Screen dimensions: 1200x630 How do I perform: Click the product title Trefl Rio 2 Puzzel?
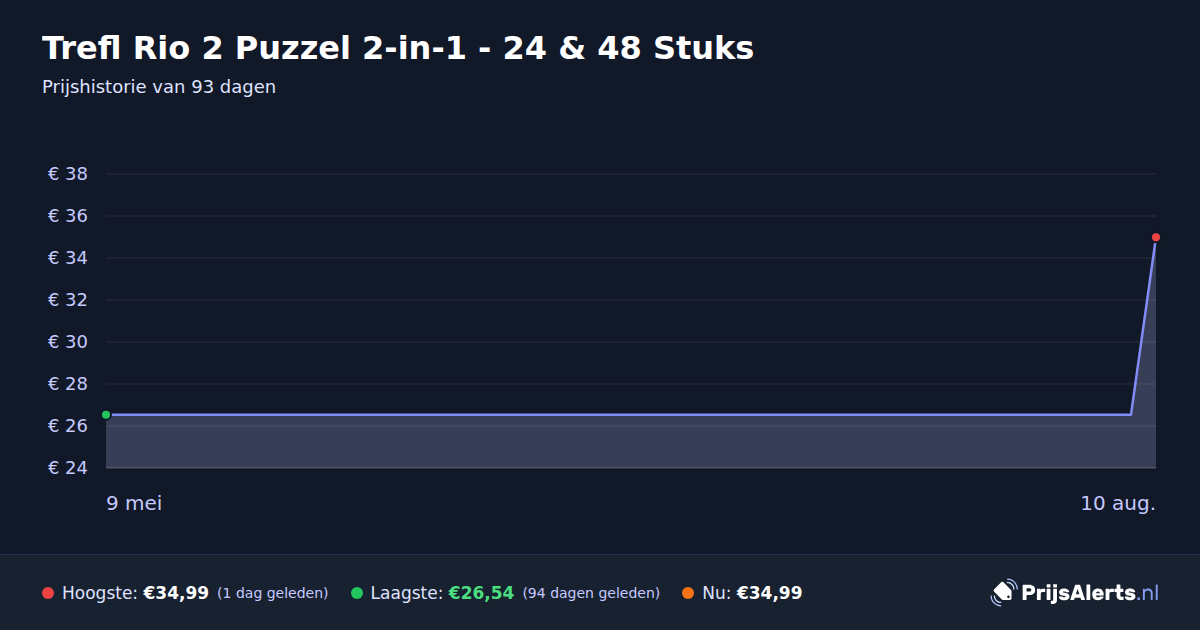(398, 48)
